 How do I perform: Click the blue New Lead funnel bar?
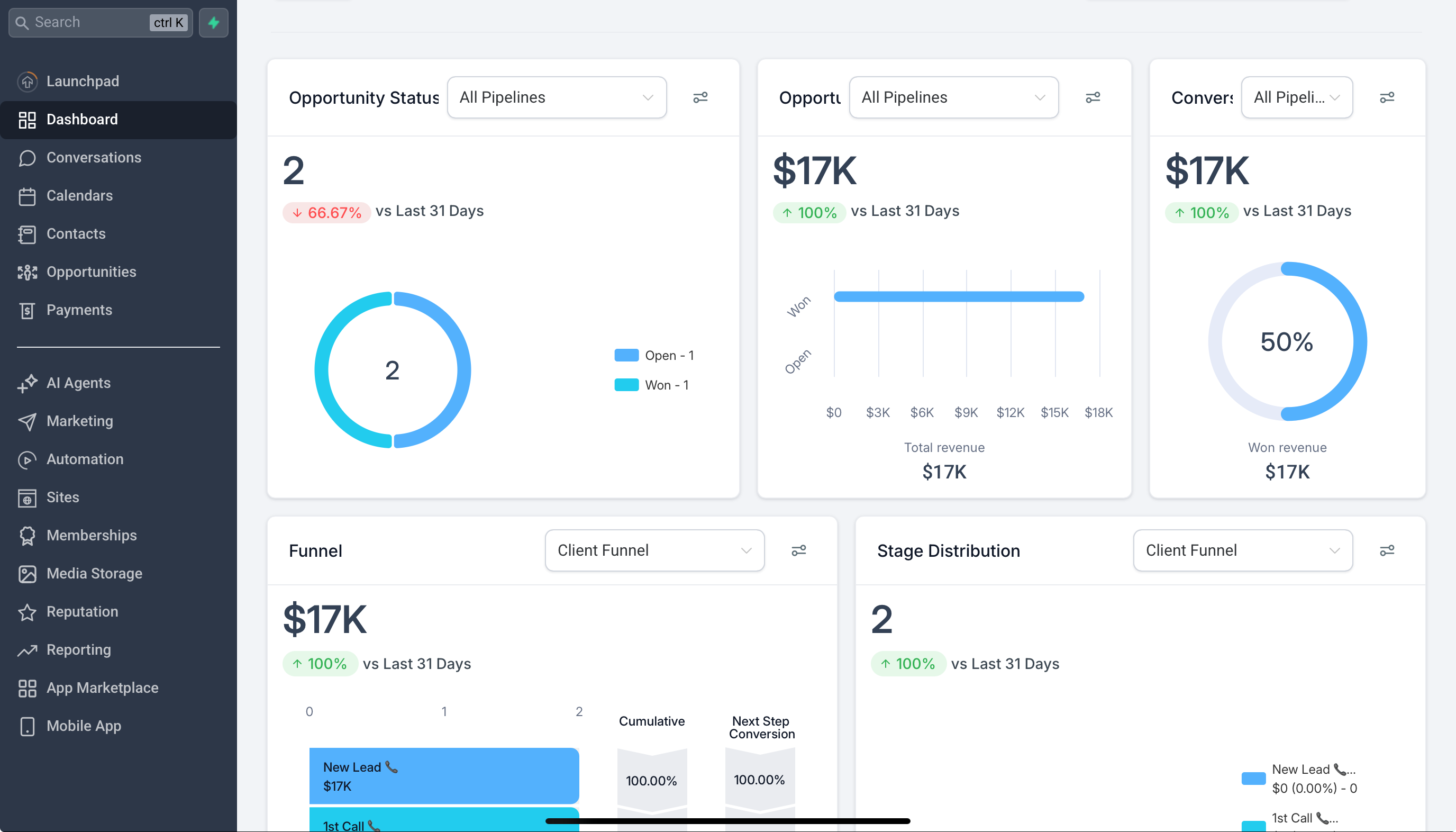(444, 776)
